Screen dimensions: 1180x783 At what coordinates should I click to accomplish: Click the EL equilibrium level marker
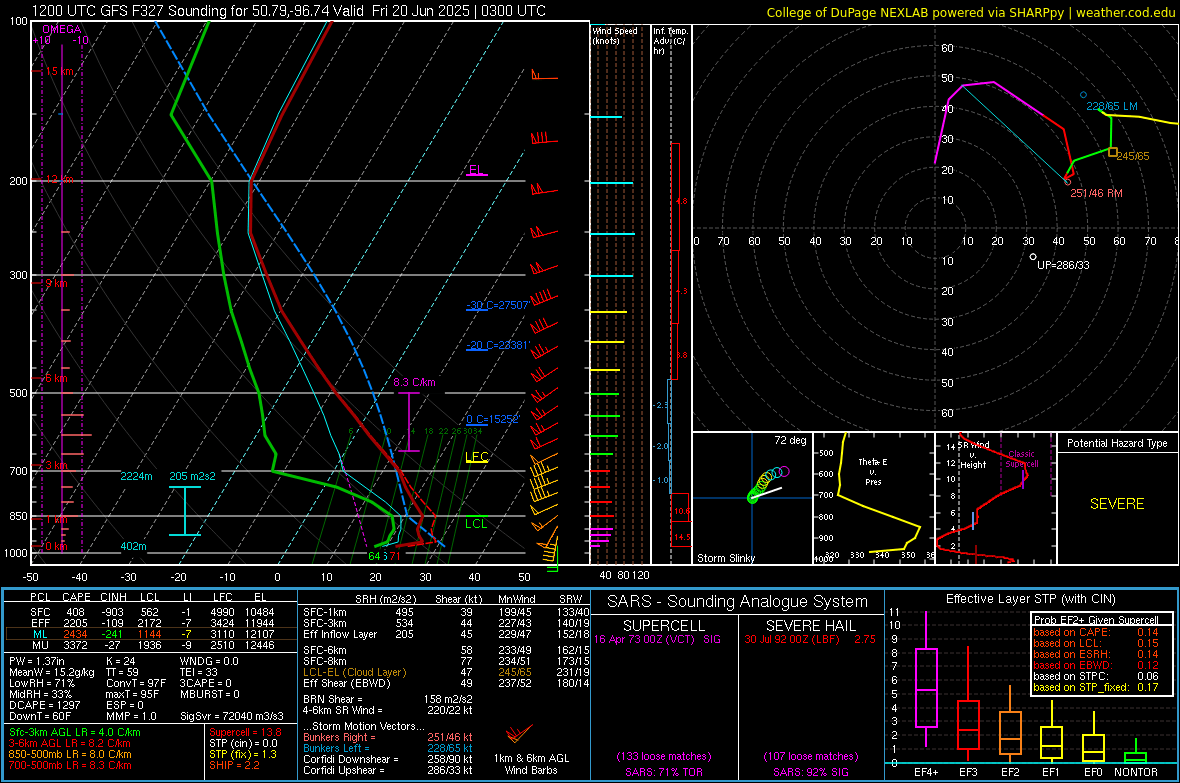click(x=476, y=169)
